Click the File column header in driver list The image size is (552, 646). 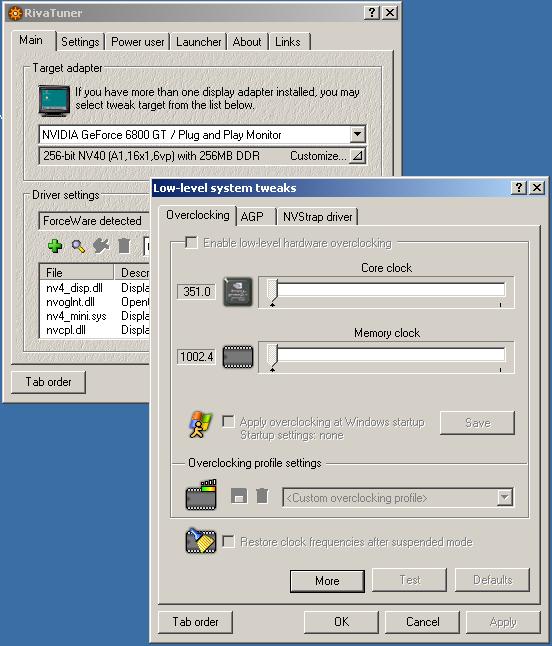(76, 272)
